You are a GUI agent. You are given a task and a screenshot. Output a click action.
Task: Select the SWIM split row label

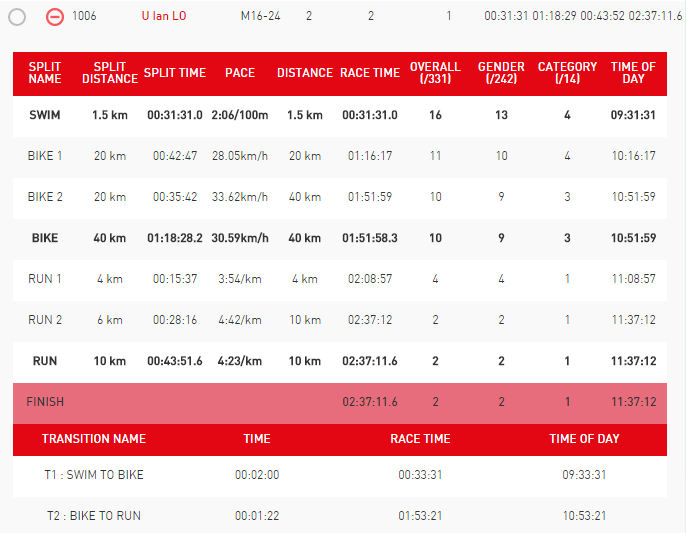coord(45,115)
